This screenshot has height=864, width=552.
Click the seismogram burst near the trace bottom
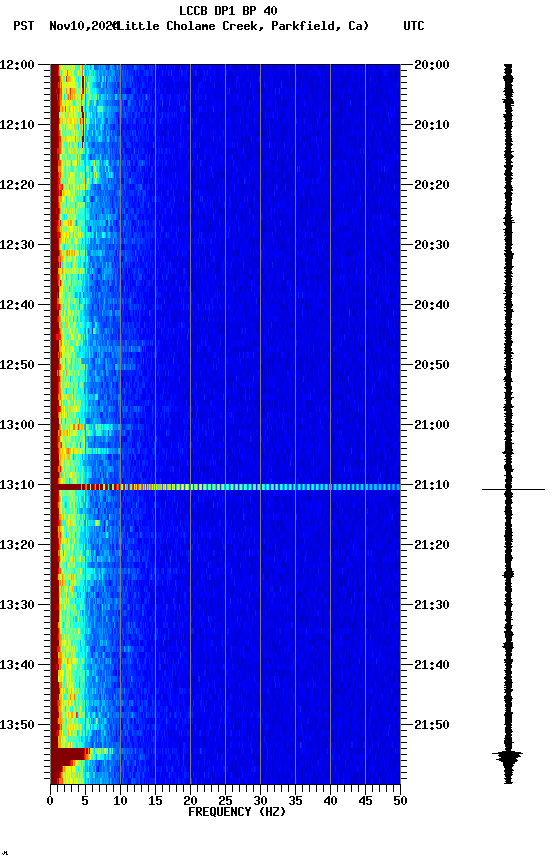click(x=507, y=757)
